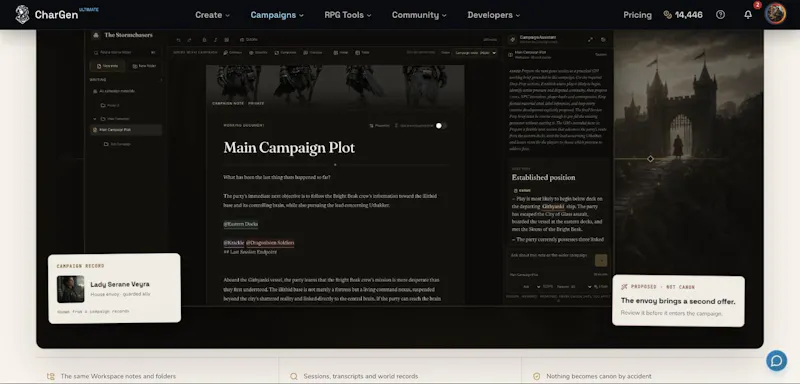Viewport: 800px width, 384px height.
Task: Open the help question mark icon
Action: (720, 15)
